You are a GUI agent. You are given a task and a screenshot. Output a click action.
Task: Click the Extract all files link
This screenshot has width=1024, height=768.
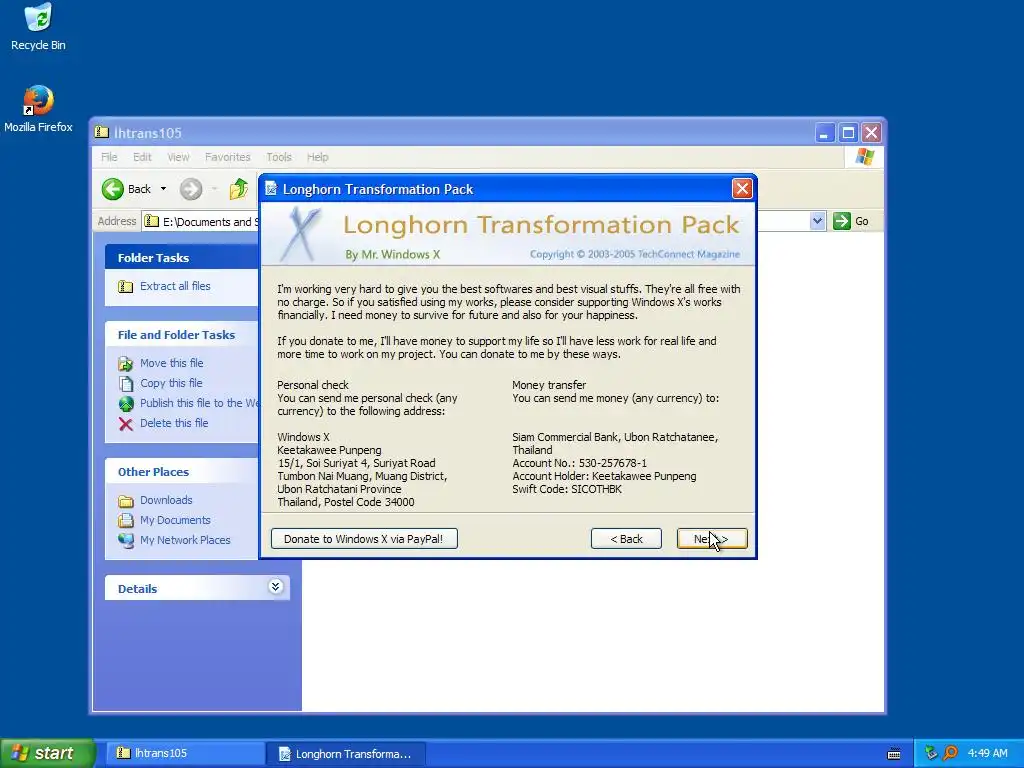tap(175, 286)
